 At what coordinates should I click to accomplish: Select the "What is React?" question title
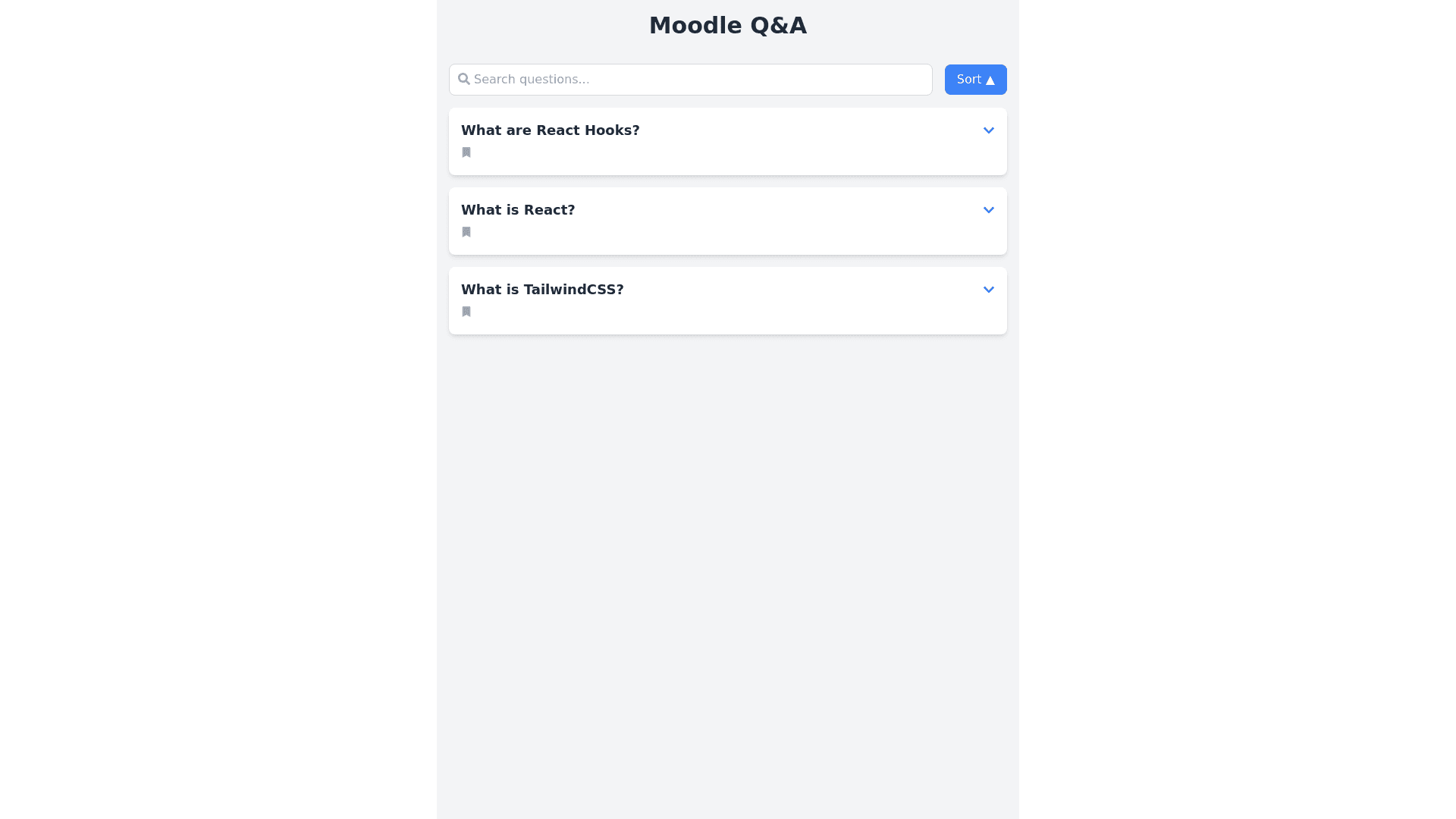518,210
